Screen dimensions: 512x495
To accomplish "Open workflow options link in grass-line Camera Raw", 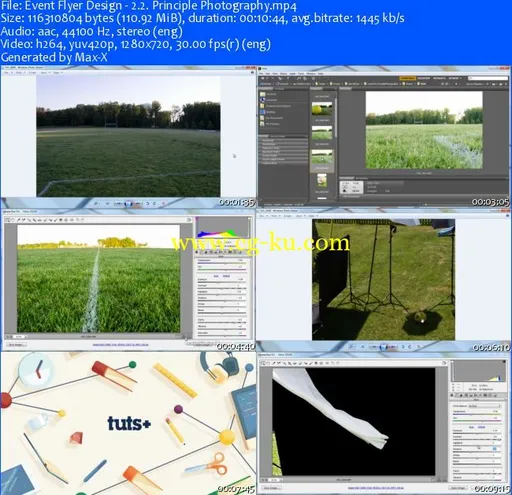I will tap(120, 345).
